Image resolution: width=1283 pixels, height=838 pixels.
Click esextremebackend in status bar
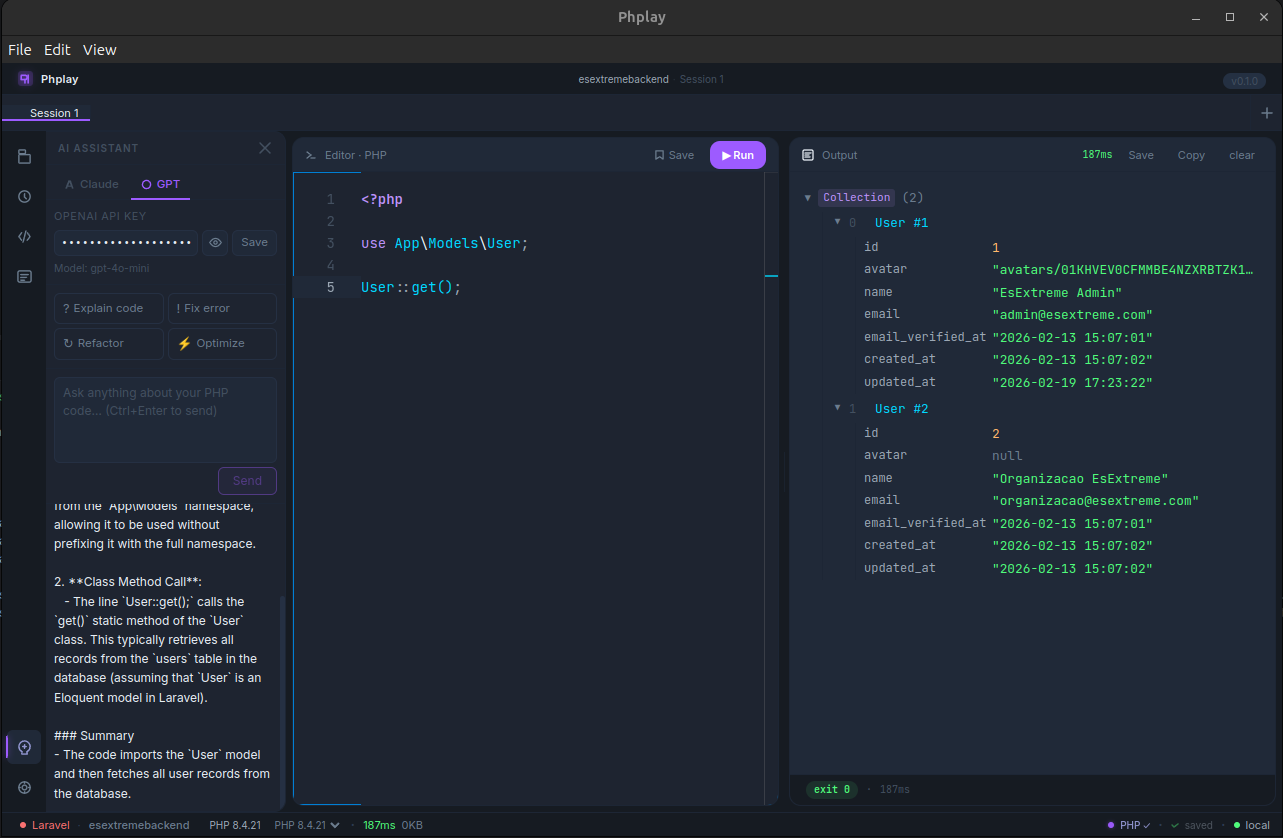[x=139, y=825]
